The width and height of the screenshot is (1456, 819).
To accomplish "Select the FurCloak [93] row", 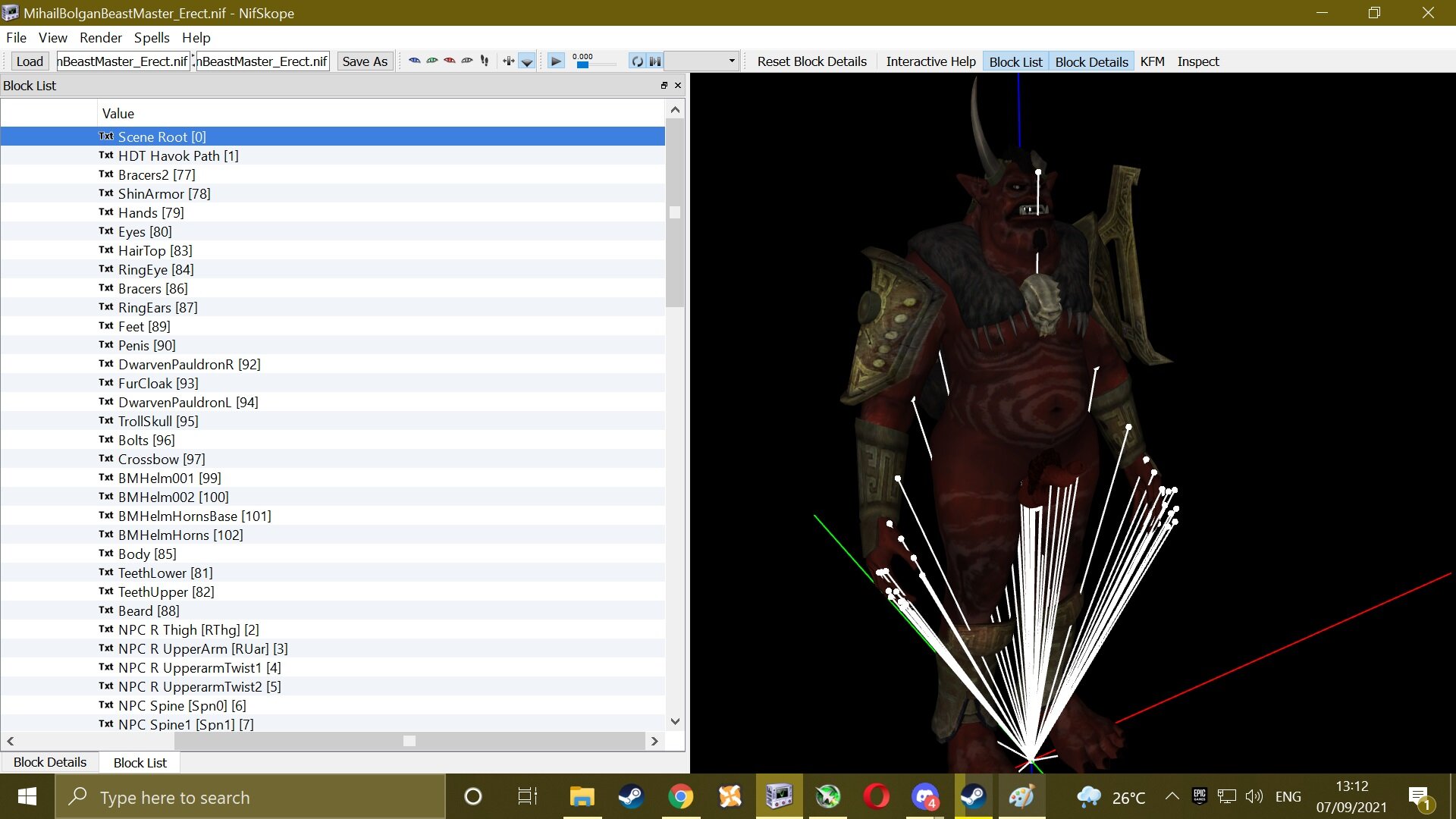I will point(333,383).
